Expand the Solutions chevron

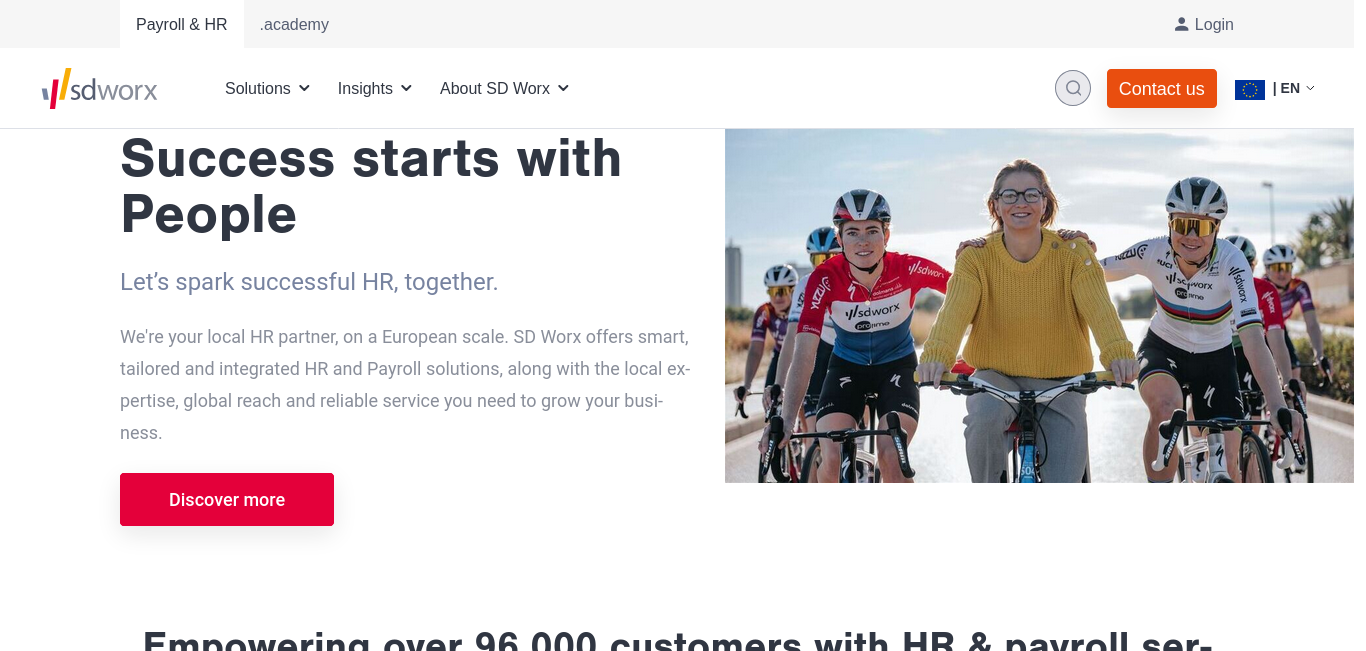(304, 88)
